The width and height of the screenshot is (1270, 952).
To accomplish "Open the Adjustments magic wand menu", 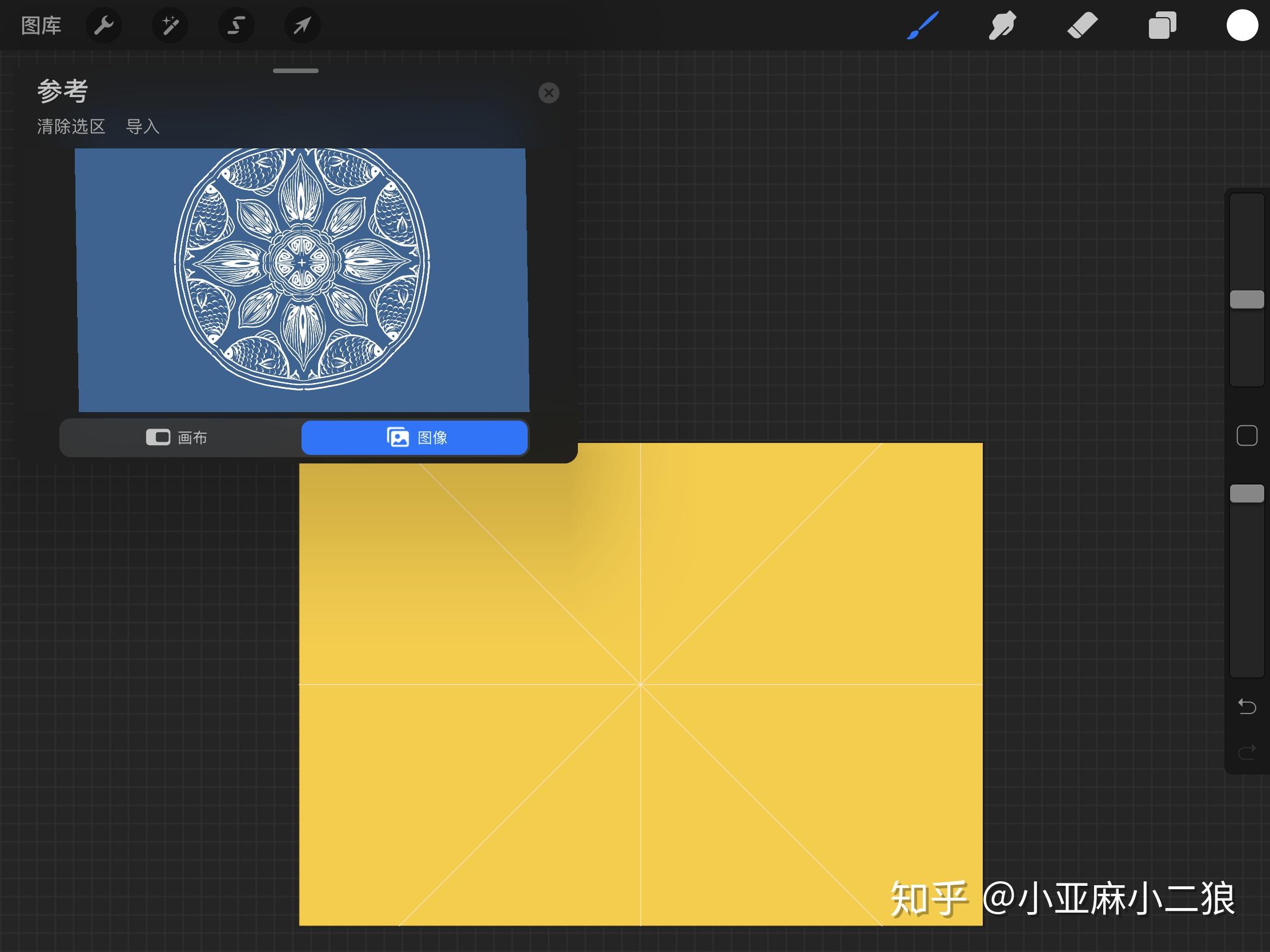I will [x=170, y=25].
